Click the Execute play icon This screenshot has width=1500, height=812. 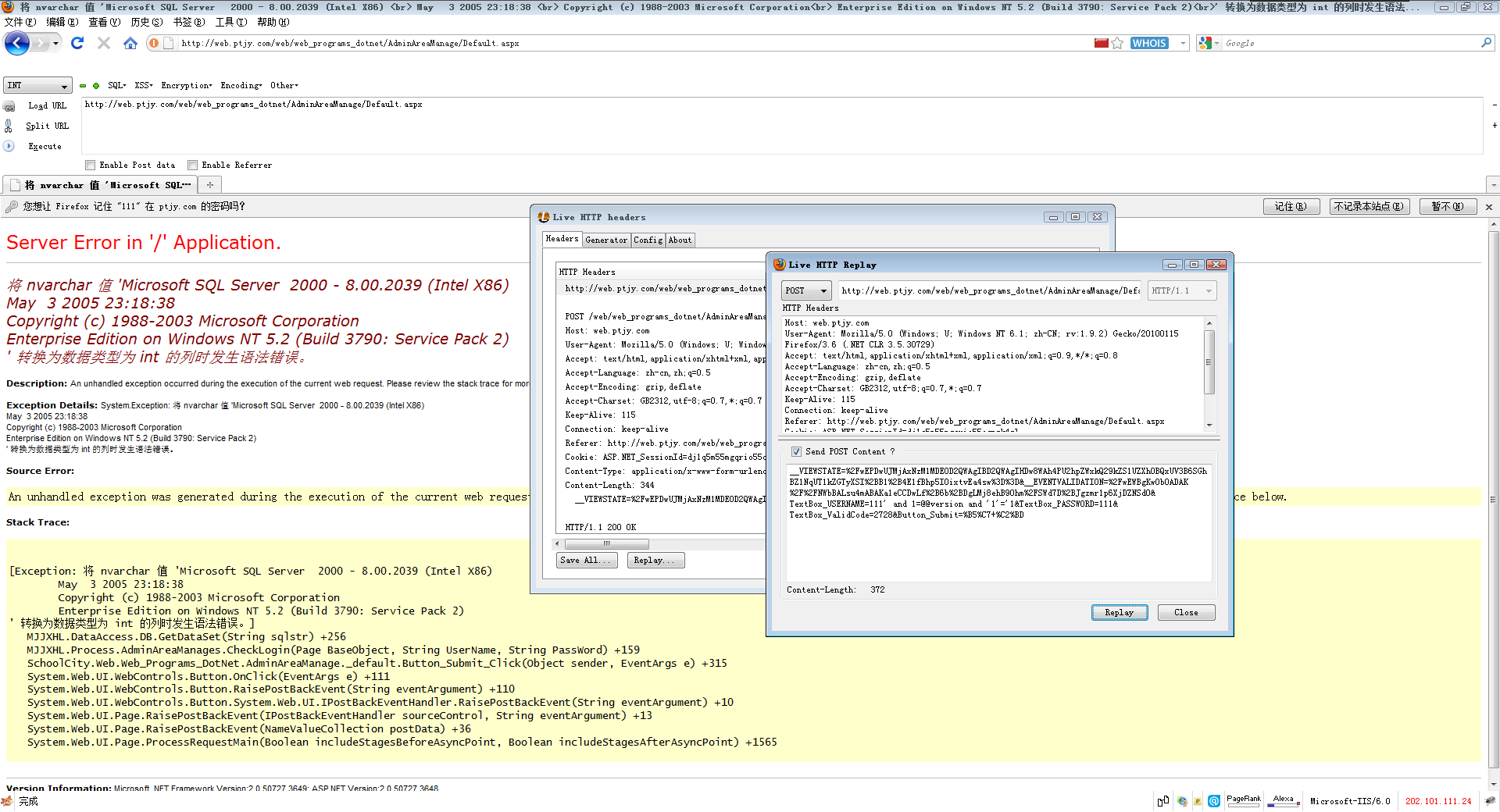pyautogui.click(x=9, y=146)
